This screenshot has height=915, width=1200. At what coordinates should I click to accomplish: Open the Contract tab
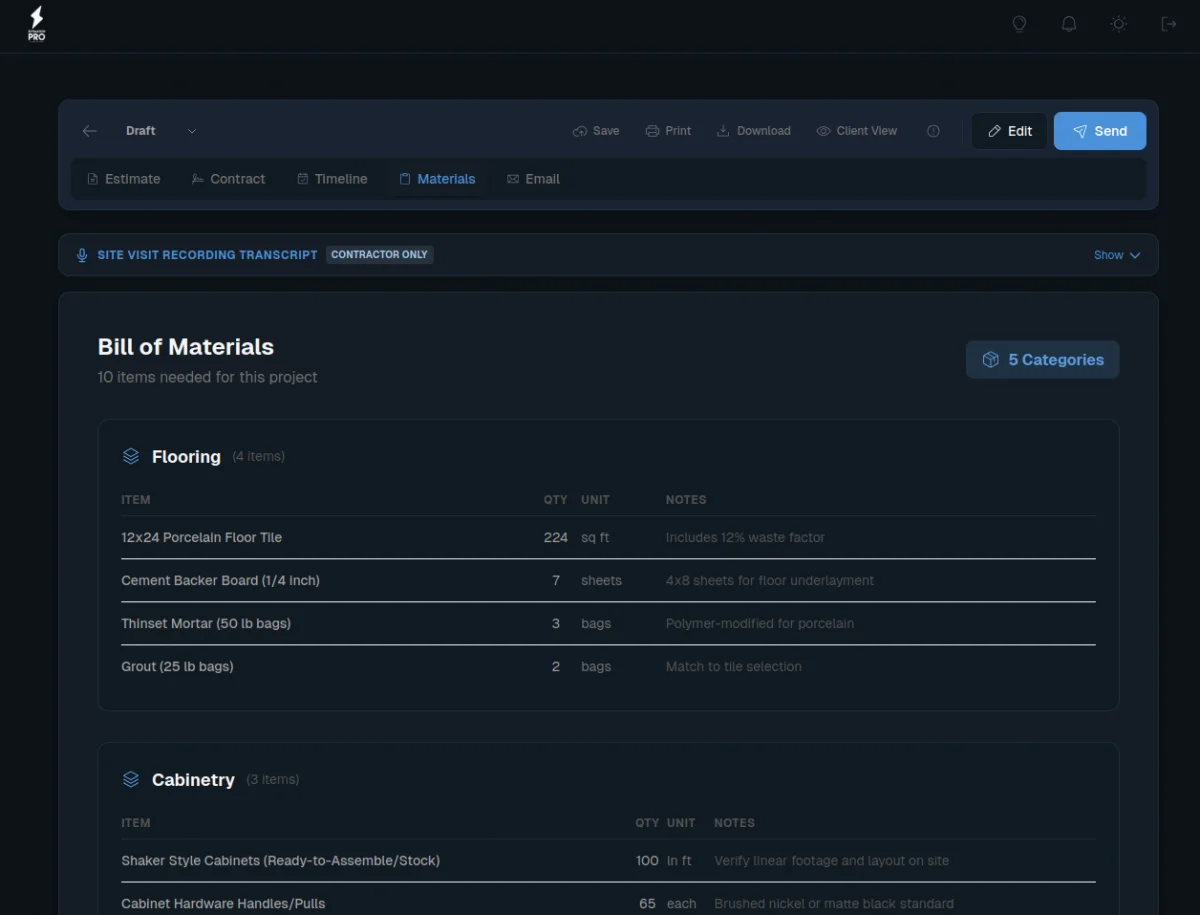pos(228,179)
